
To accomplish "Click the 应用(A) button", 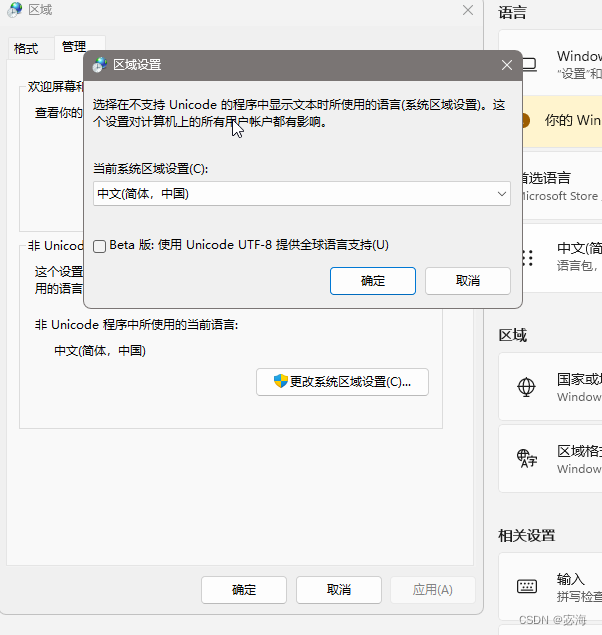I will 432,590.
